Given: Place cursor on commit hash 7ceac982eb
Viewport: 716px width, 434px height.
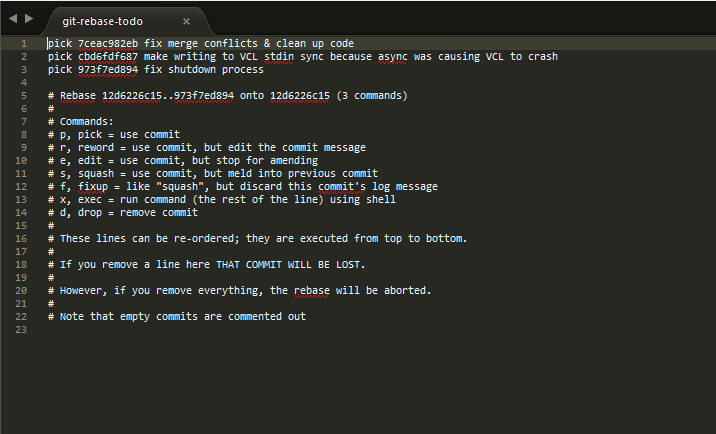Looking at the screenshot, I should point(108,43).
